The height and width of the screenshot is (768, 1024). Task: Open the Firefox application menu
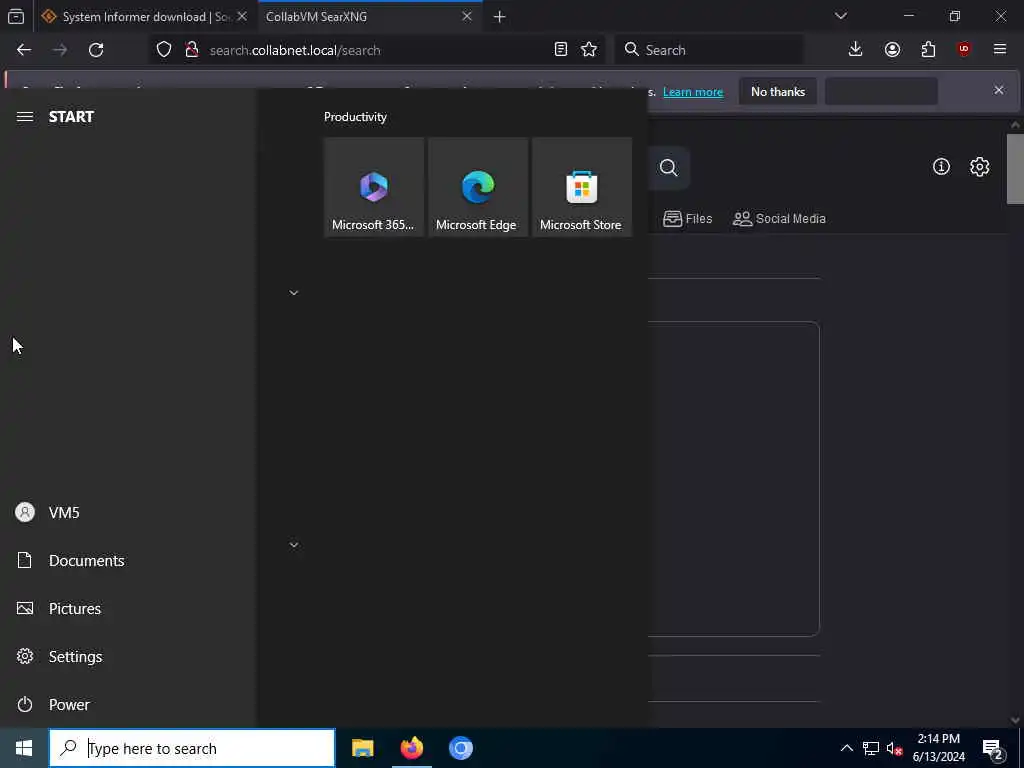click(1000, 50)
